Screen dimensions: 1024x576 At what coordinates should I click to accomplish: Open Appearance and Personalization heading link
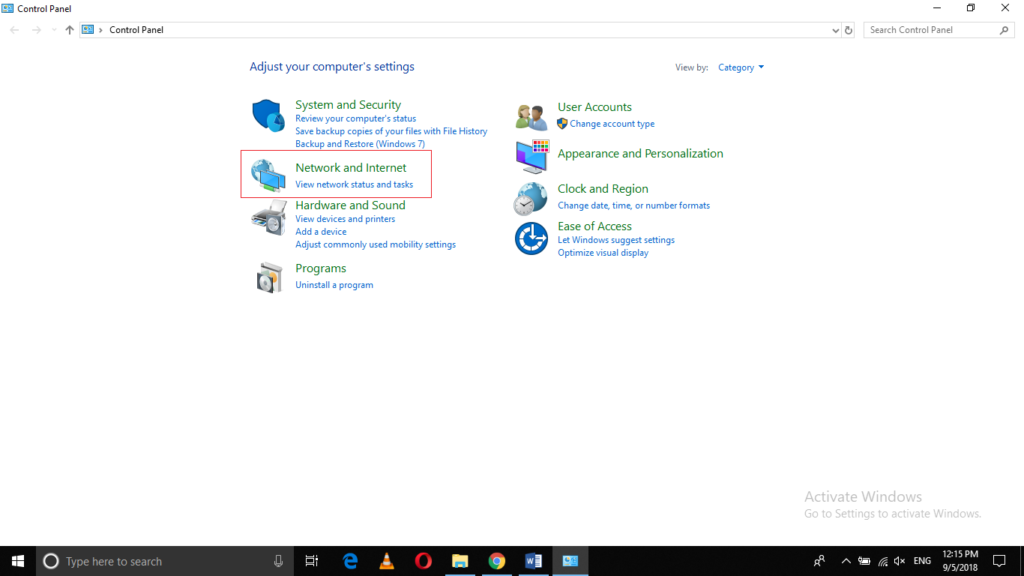[640, 153]
